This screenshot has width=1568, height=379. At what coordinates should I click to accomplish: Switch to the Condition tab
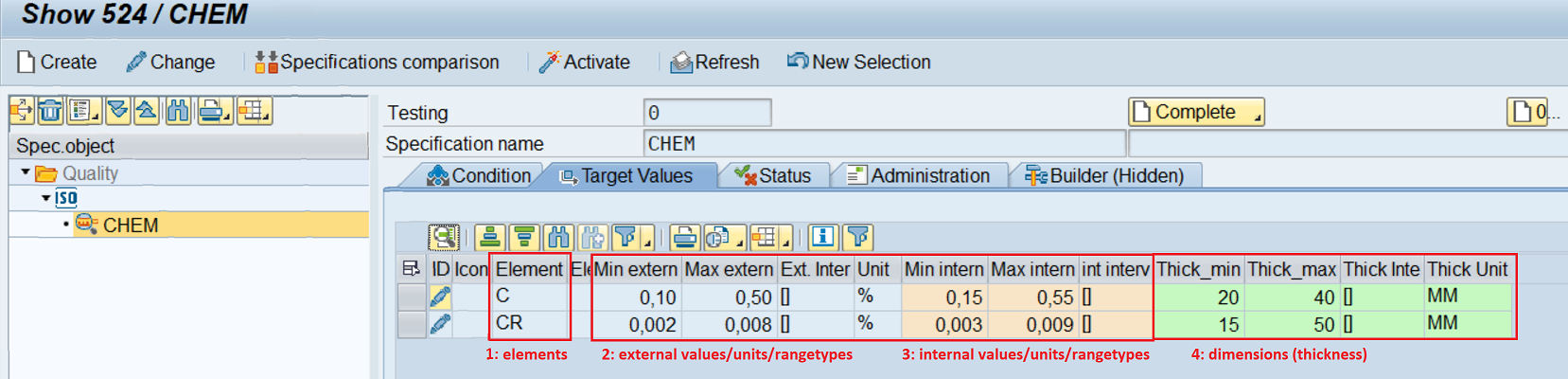(479, 176)
